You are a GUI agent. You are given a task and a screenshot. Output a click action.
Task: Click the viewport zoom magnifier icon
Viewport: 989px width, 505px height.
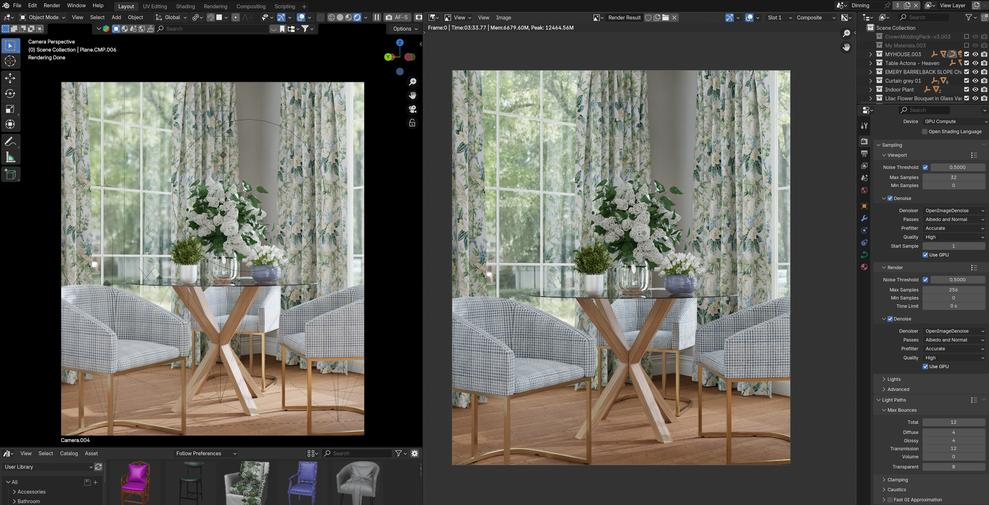click(x=412, y=82)
